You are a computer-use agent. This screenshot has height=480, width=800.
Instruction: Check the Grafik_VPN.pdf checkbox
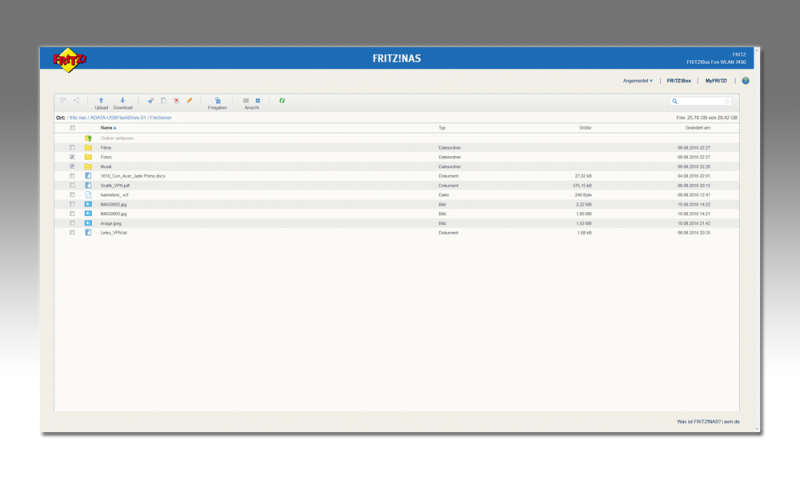tap(72, 185)
